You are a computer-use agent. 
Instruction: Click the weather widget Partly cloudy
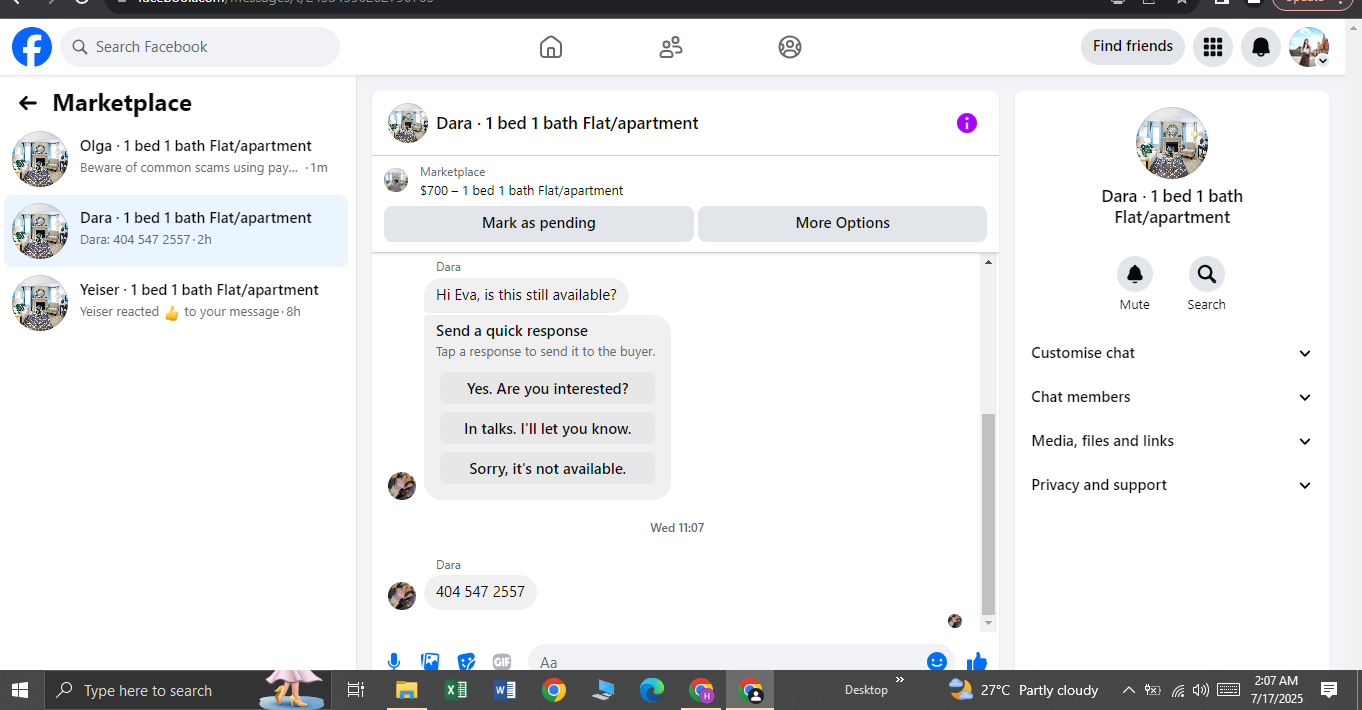[x=1023, y=690]
